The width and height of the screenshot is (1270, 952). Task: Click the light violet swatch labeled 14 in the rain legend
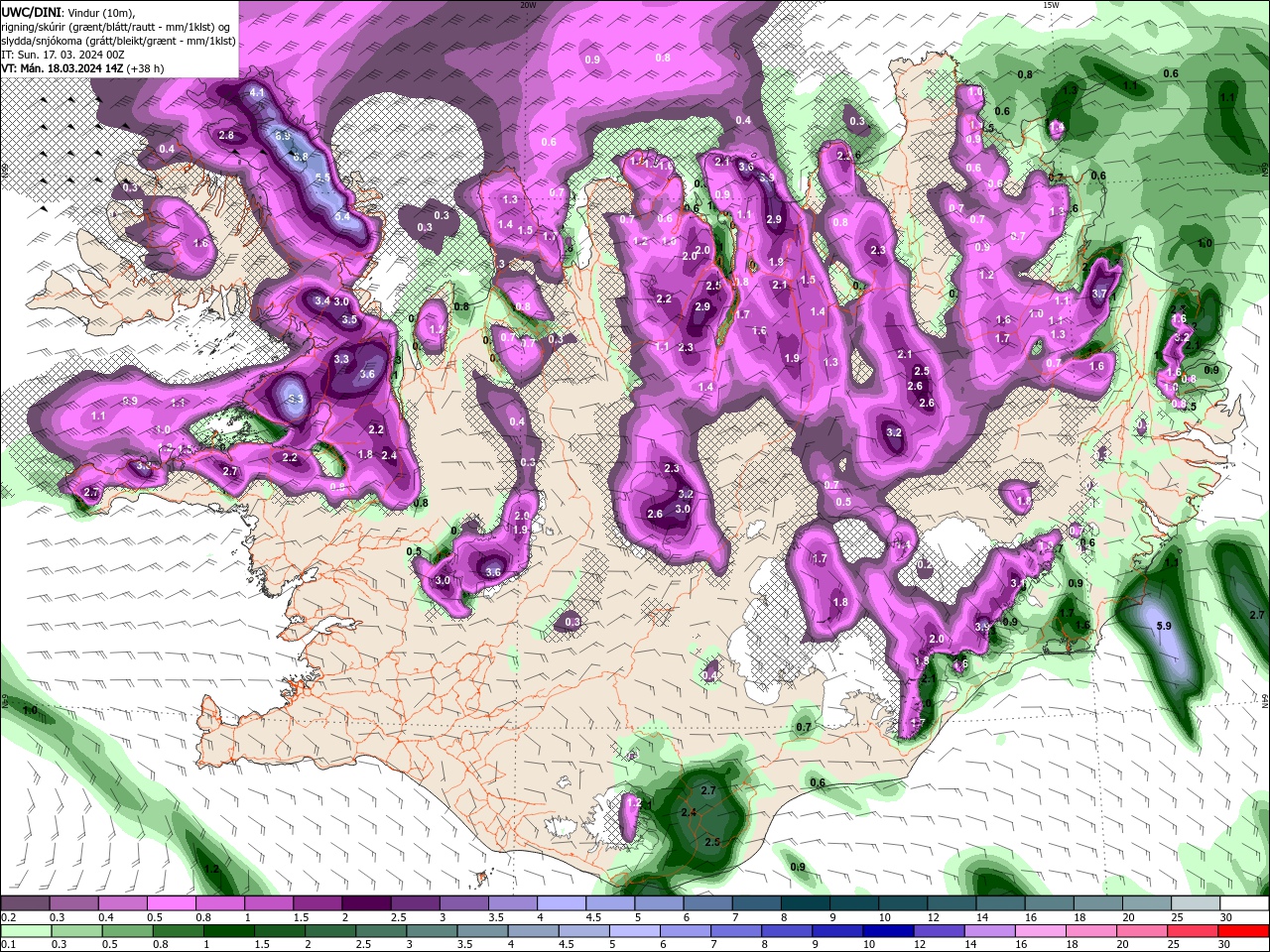click(x=989, y=930)
